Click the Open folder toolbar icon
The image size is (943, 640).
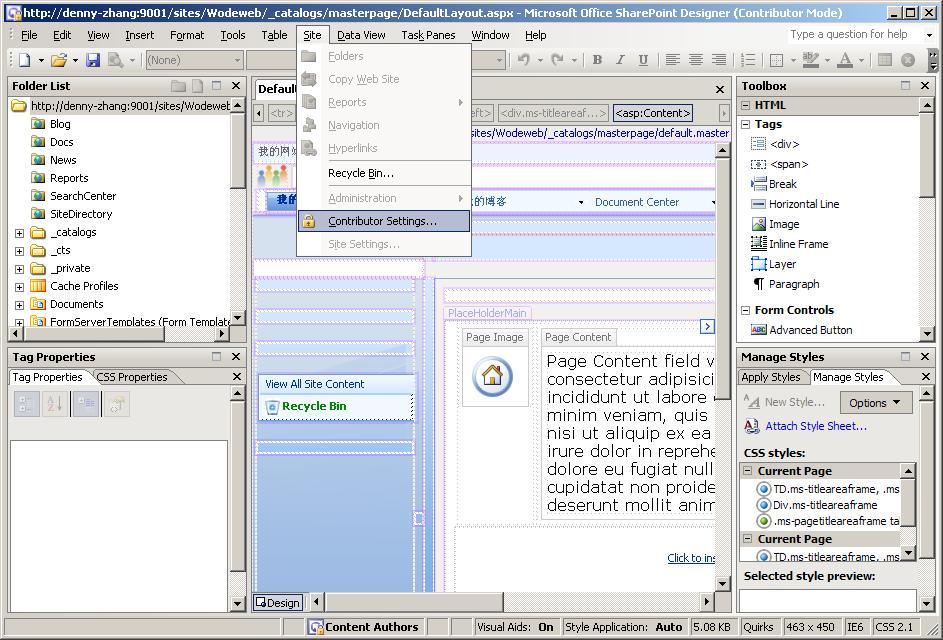click(58, 60)
